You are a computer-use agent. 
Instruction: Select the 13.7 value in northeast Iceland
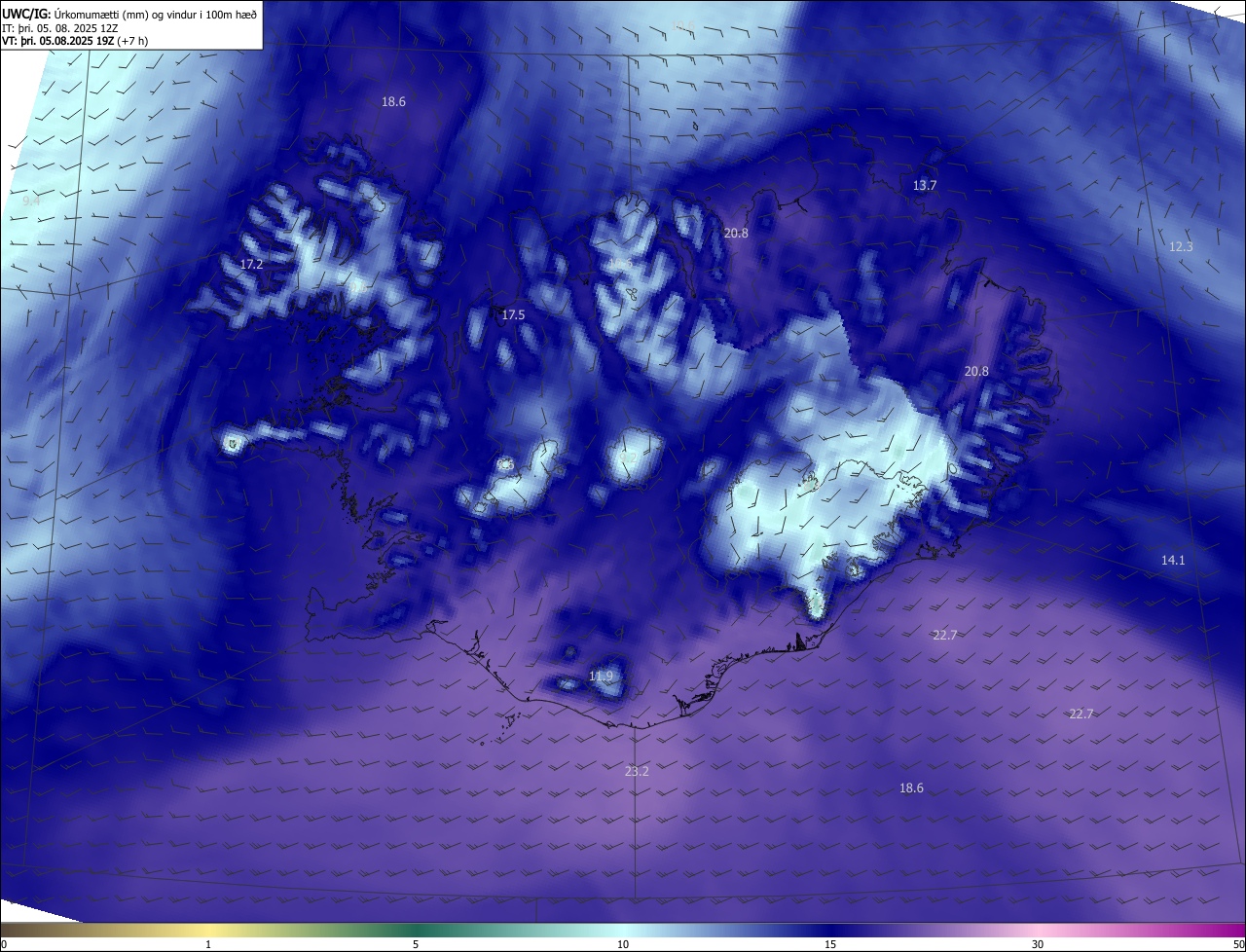pos(925,185)
